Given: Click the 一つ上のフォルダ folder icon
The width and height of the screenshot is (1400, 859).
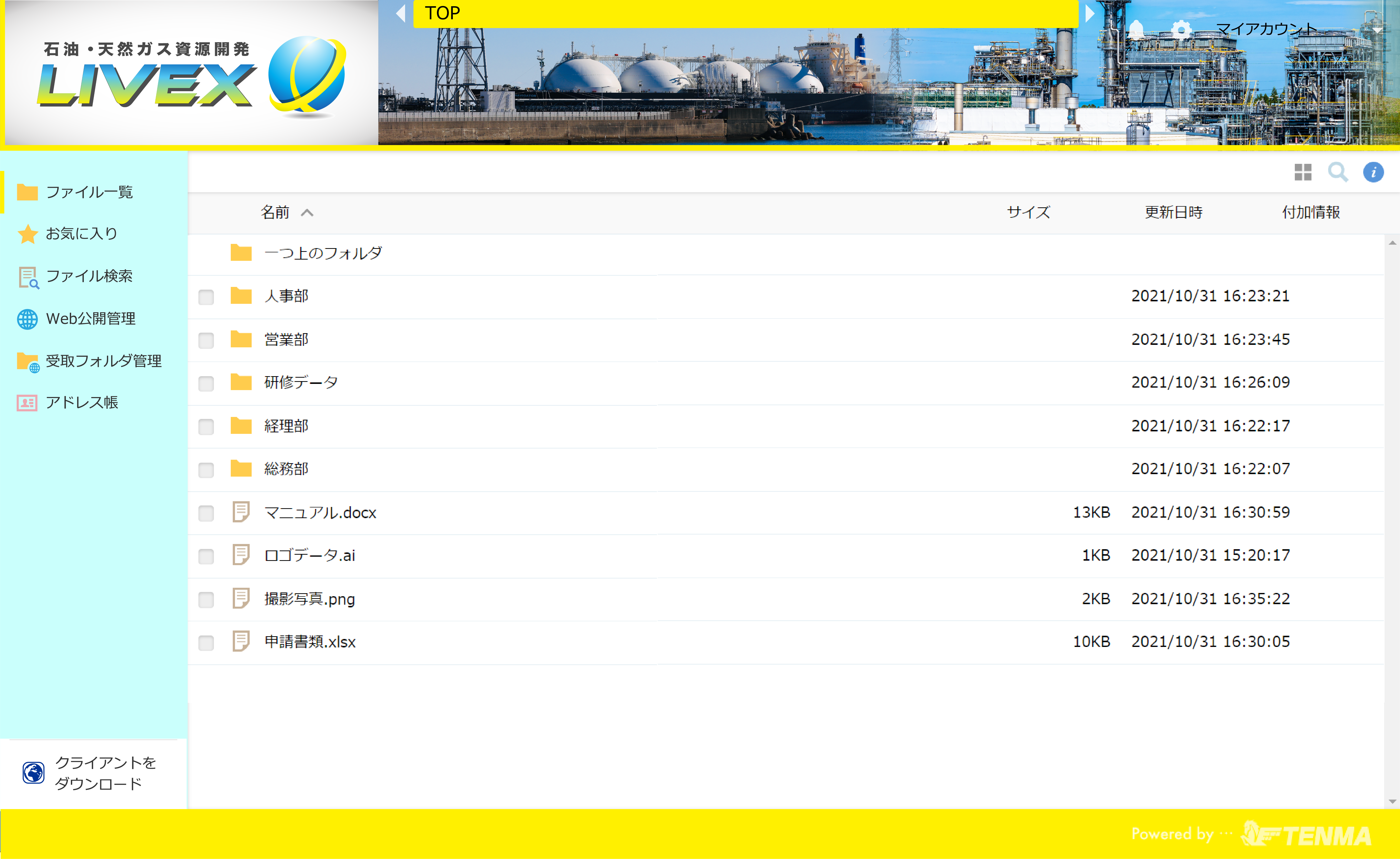Looking at the screenshot, I should click(x=241, y=253).
